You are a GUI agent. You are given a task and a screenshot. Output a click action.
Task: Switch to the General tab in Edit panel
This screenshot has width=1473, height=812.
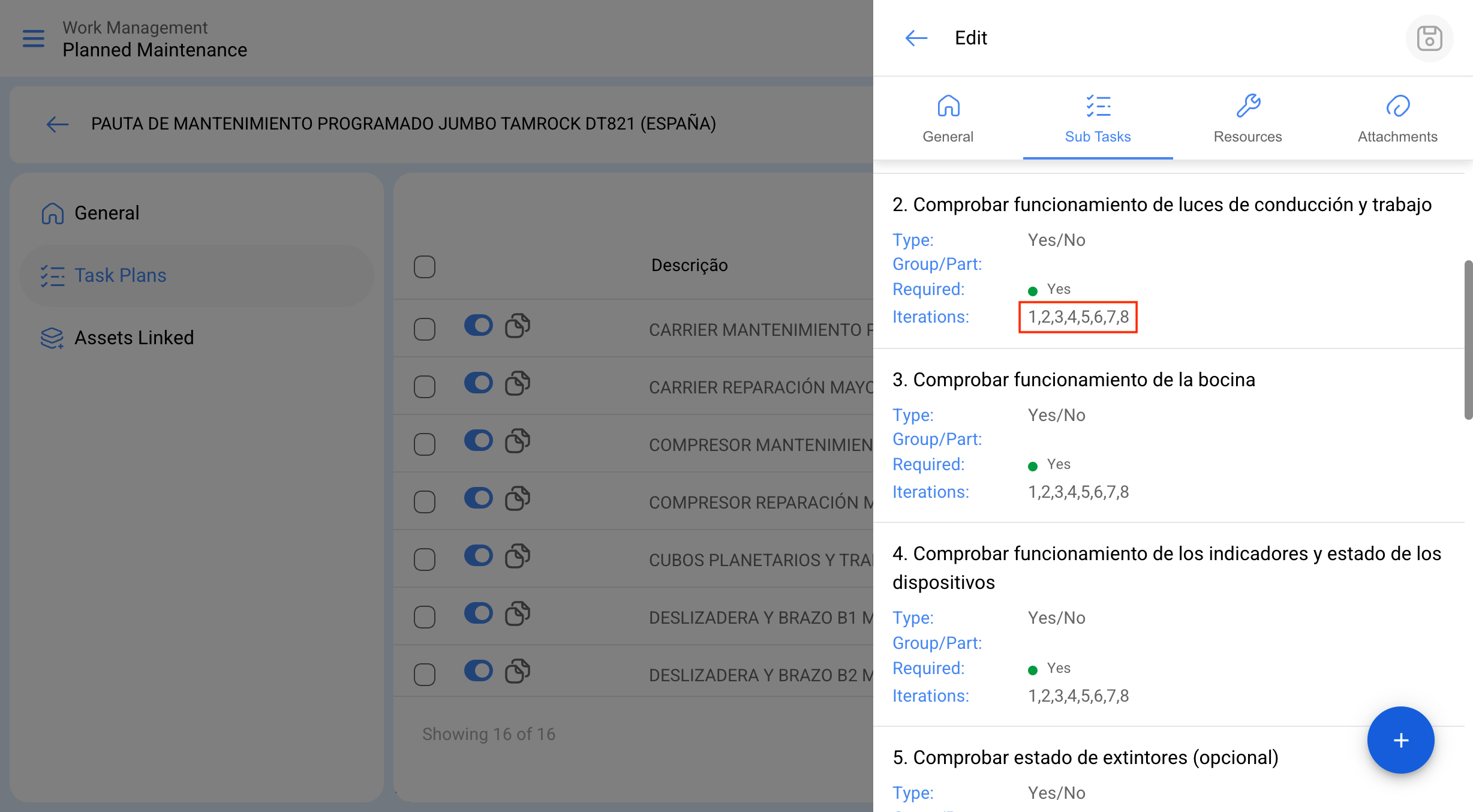click(948, 119)
